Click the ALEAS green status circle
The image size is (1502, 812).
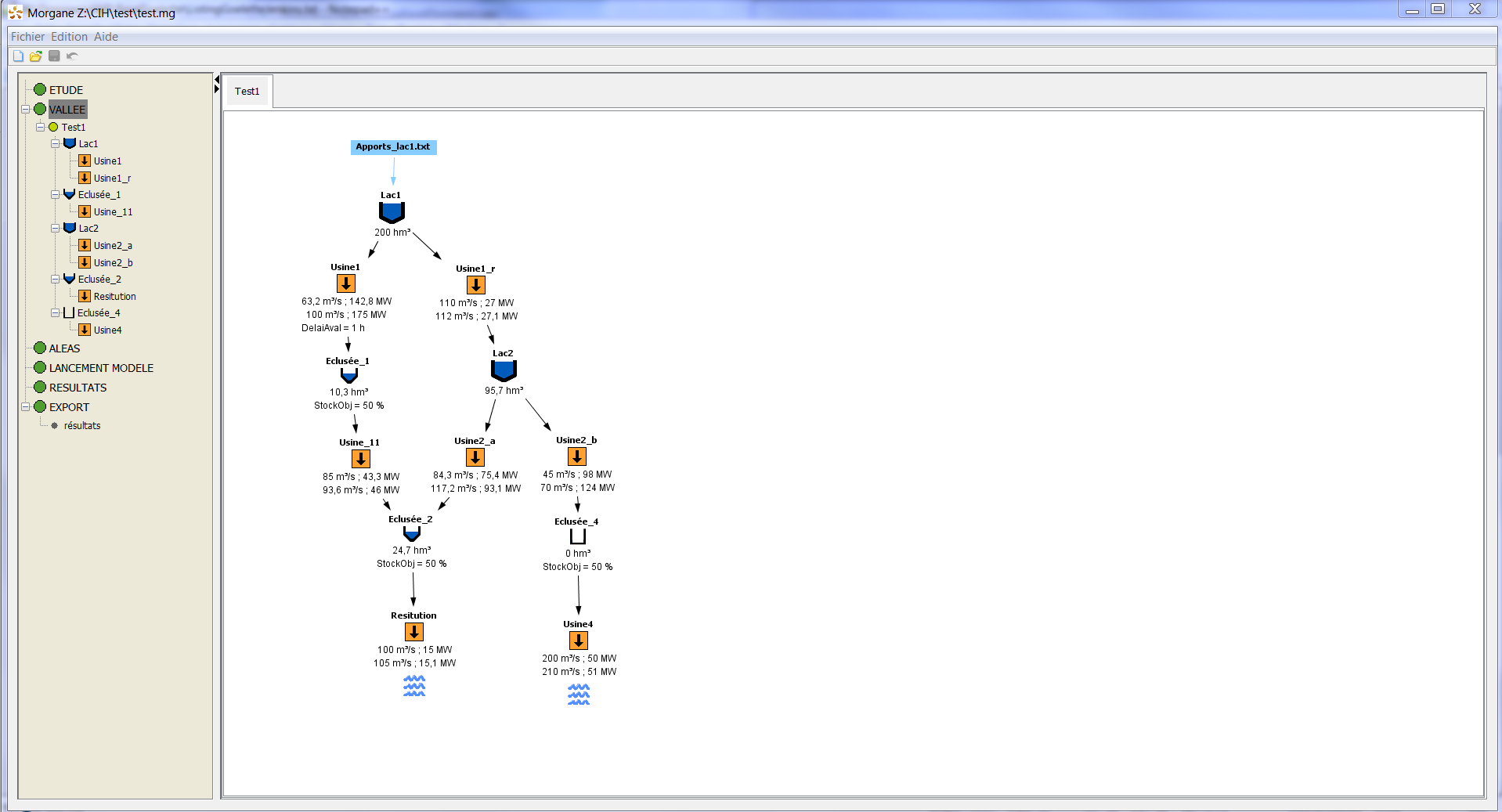(x=40, y=348)
